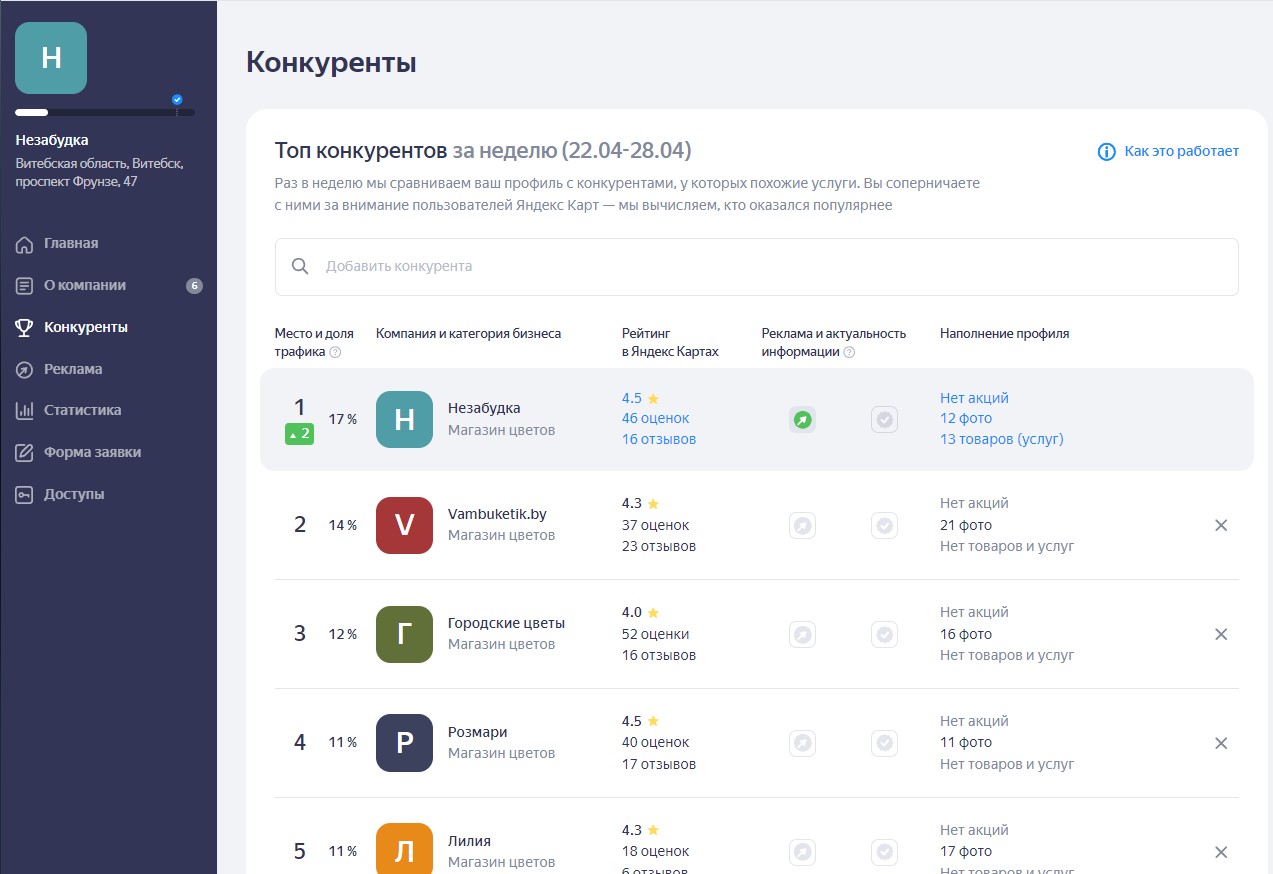Click company name Розмари
This screenshot has width=1273, height=874.
pyautogui.click(x=477, y=732)
